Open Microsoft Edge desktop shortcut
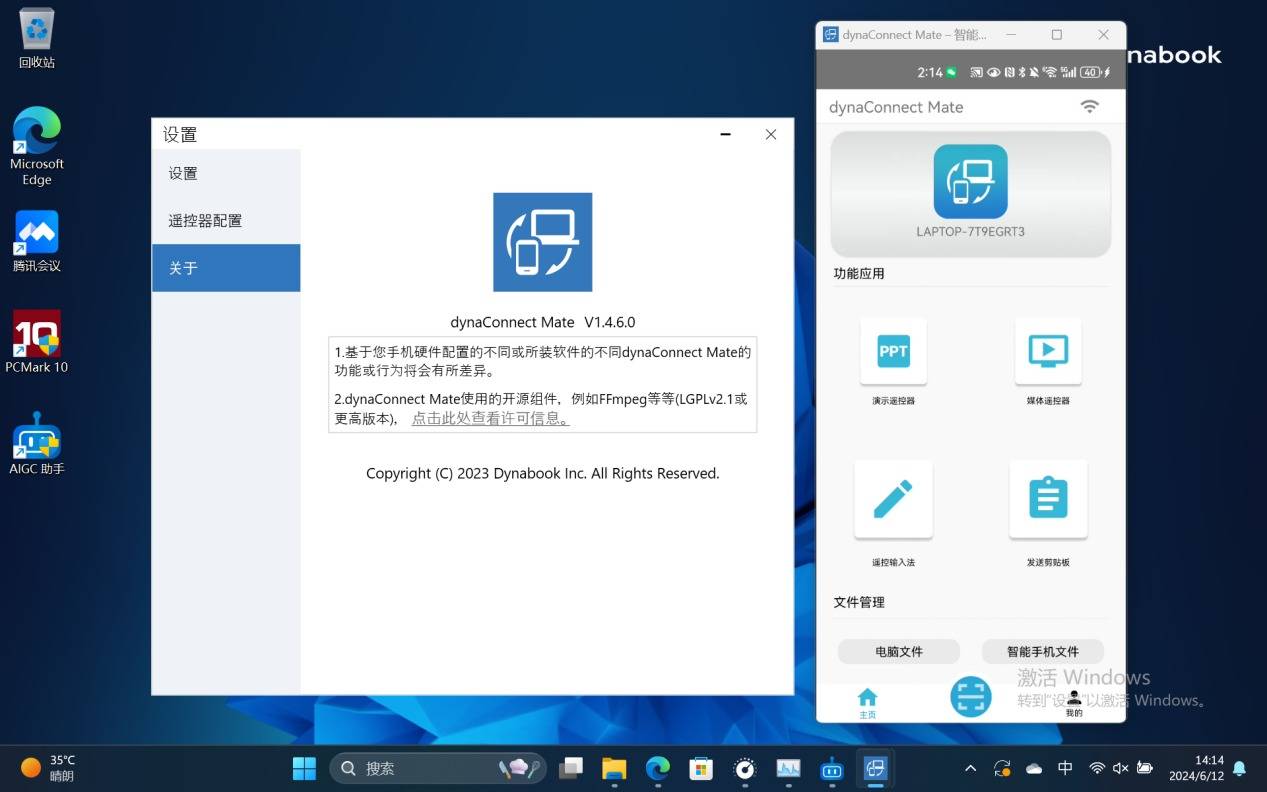1267x792 pixels. (x=37, y=146)
